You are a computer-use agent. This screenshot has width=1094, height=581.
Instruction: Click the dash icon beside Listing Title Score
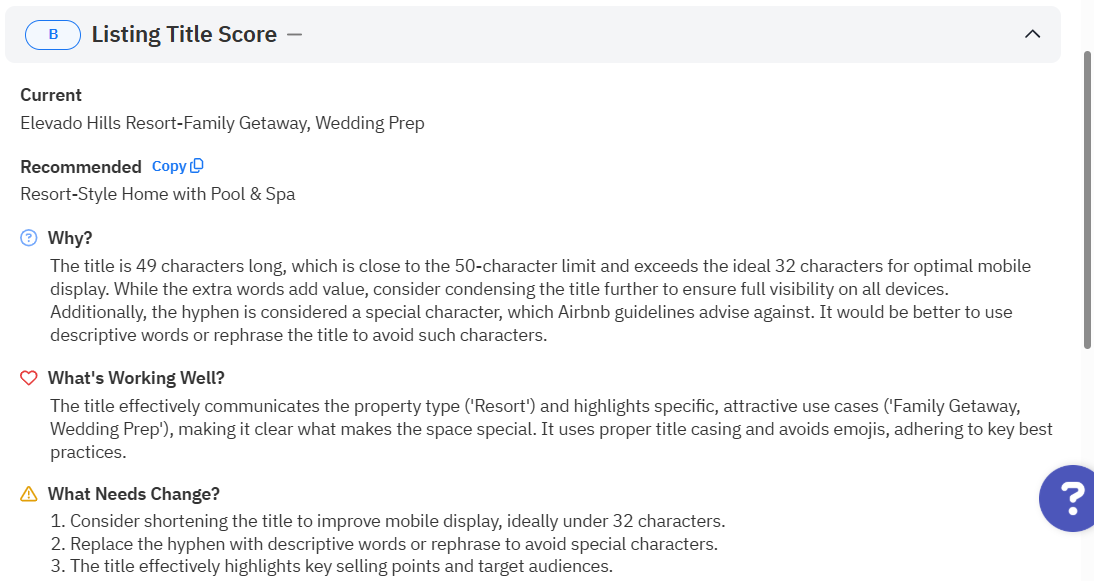click(x=294, y=35)
